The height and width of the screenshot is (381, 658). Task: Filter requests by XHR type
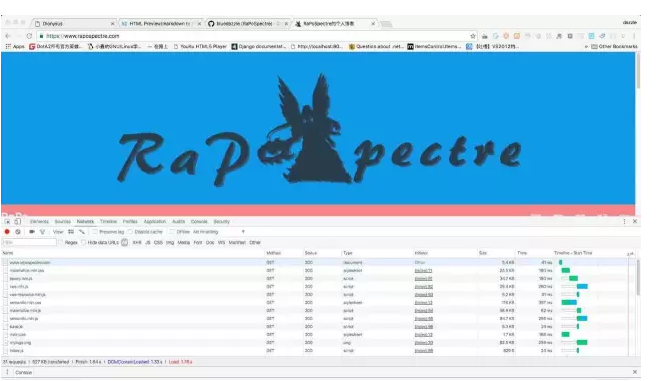(x=137, y=243)
